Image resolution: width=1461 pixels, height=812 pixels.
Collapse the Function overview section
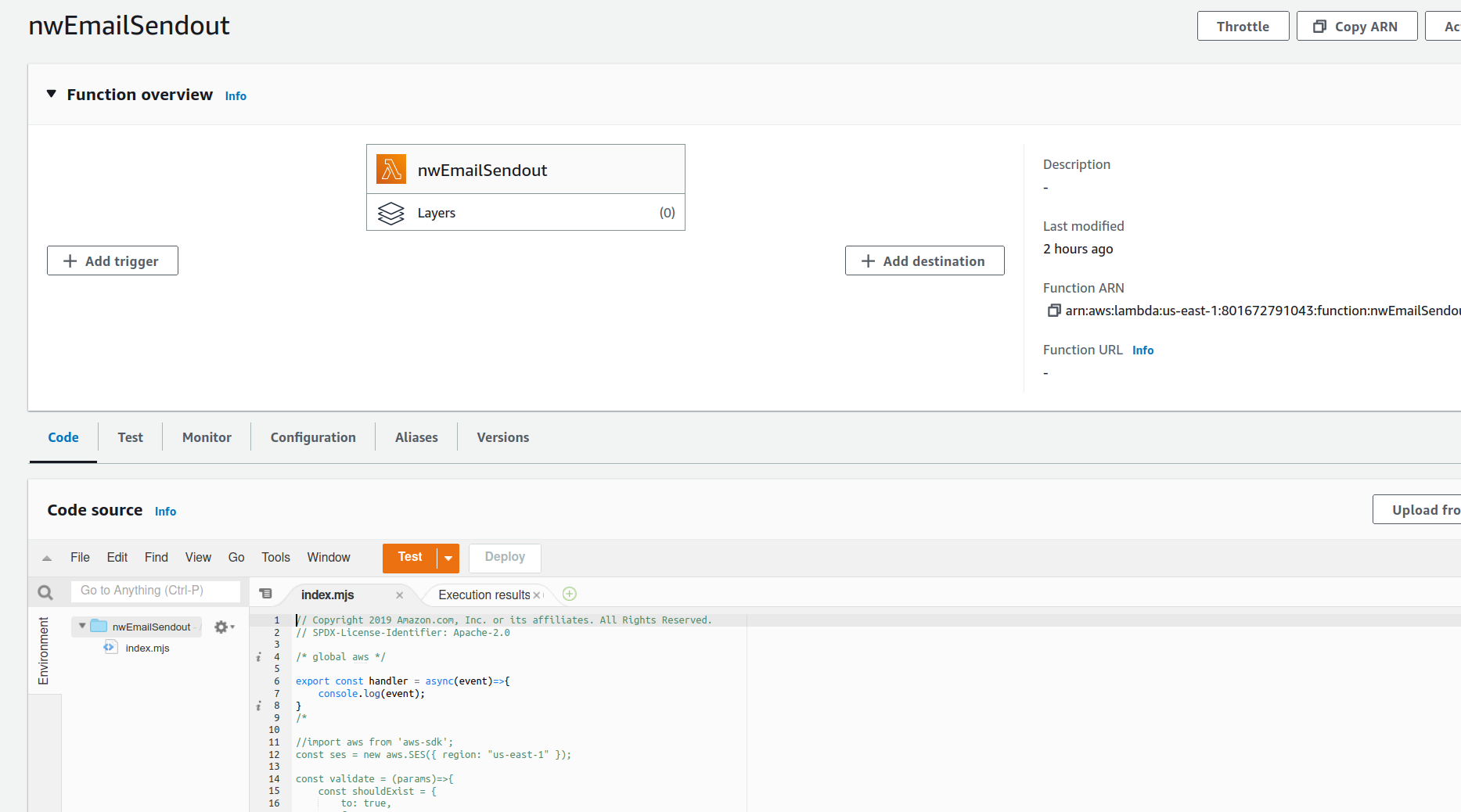click(x=52, y=94)
